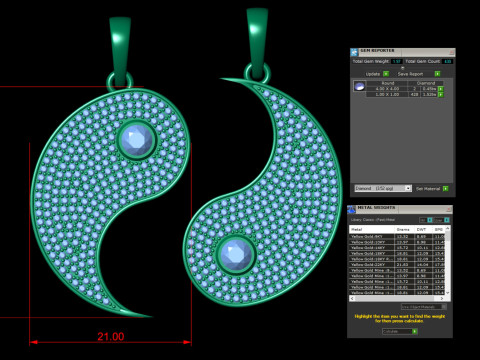Viewport: 480px width, 360px height.
Task: Click the second teal button at panel's right edge
Action: (447, 220)
